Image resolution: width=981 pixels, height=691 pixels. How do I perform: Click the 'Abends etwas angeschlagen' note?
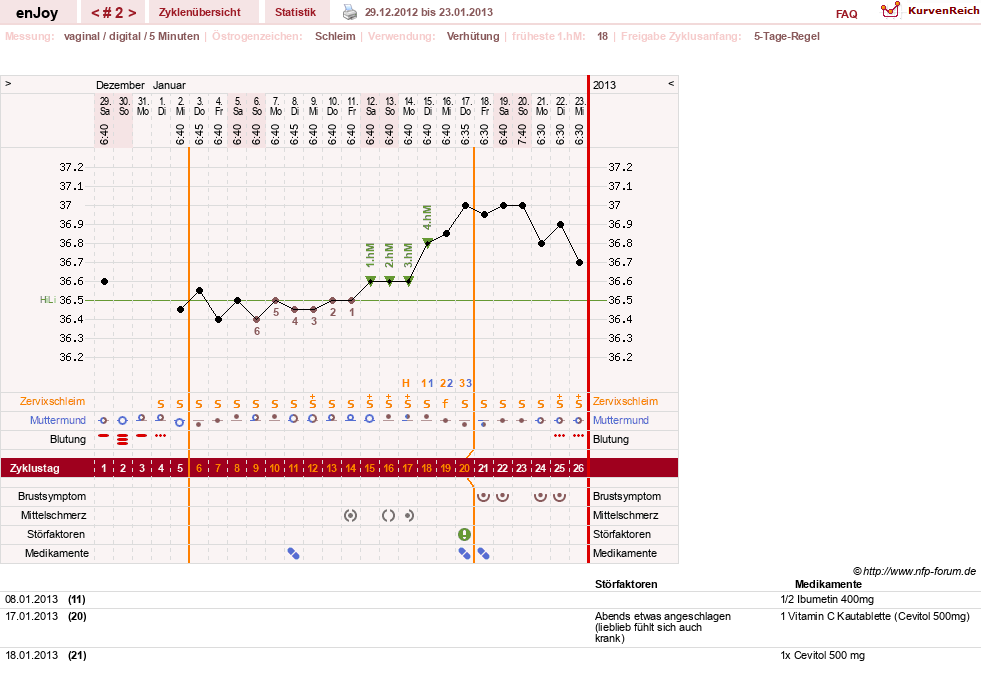663,627
